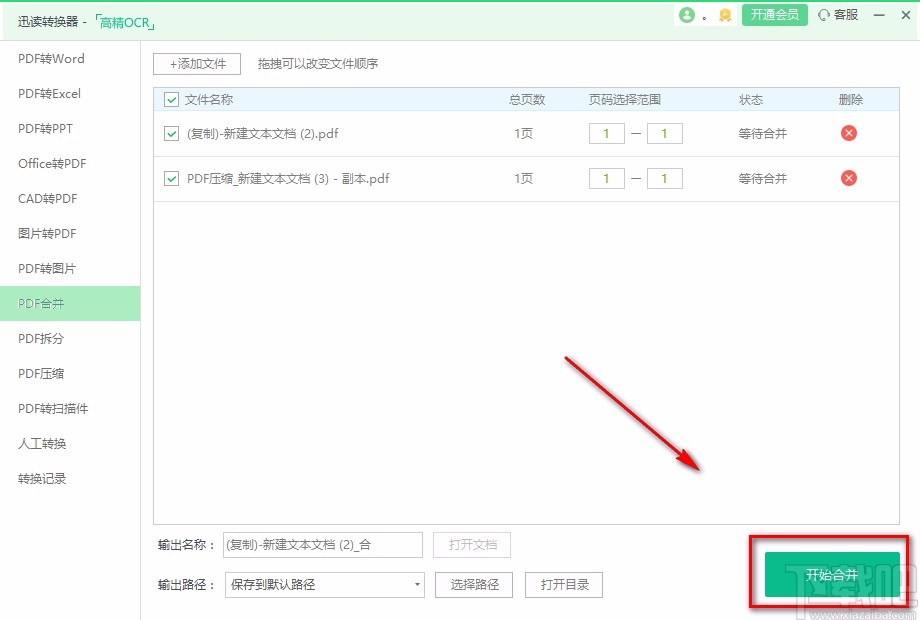Uncheck PDF压缩_新建文本文档 (3) - 副本.pdf
This screenshot has width=920, height=620.
click(x=170, y=178)
